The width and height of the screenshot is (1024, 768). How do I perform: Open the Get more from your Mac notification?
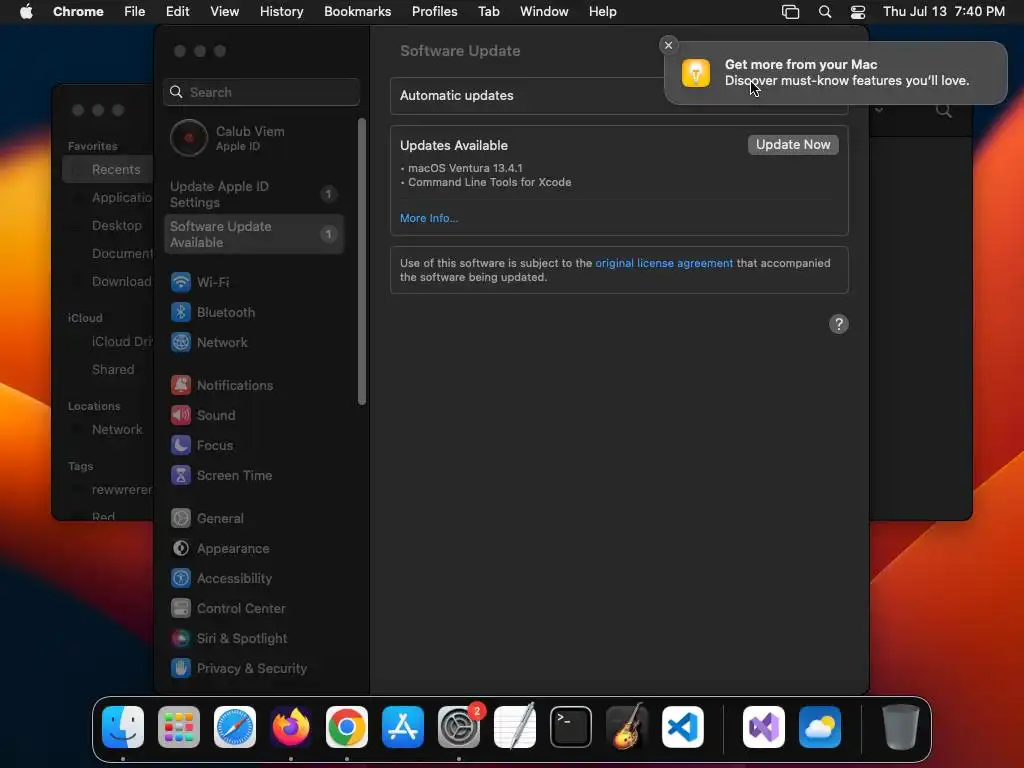tap(835, 72)
